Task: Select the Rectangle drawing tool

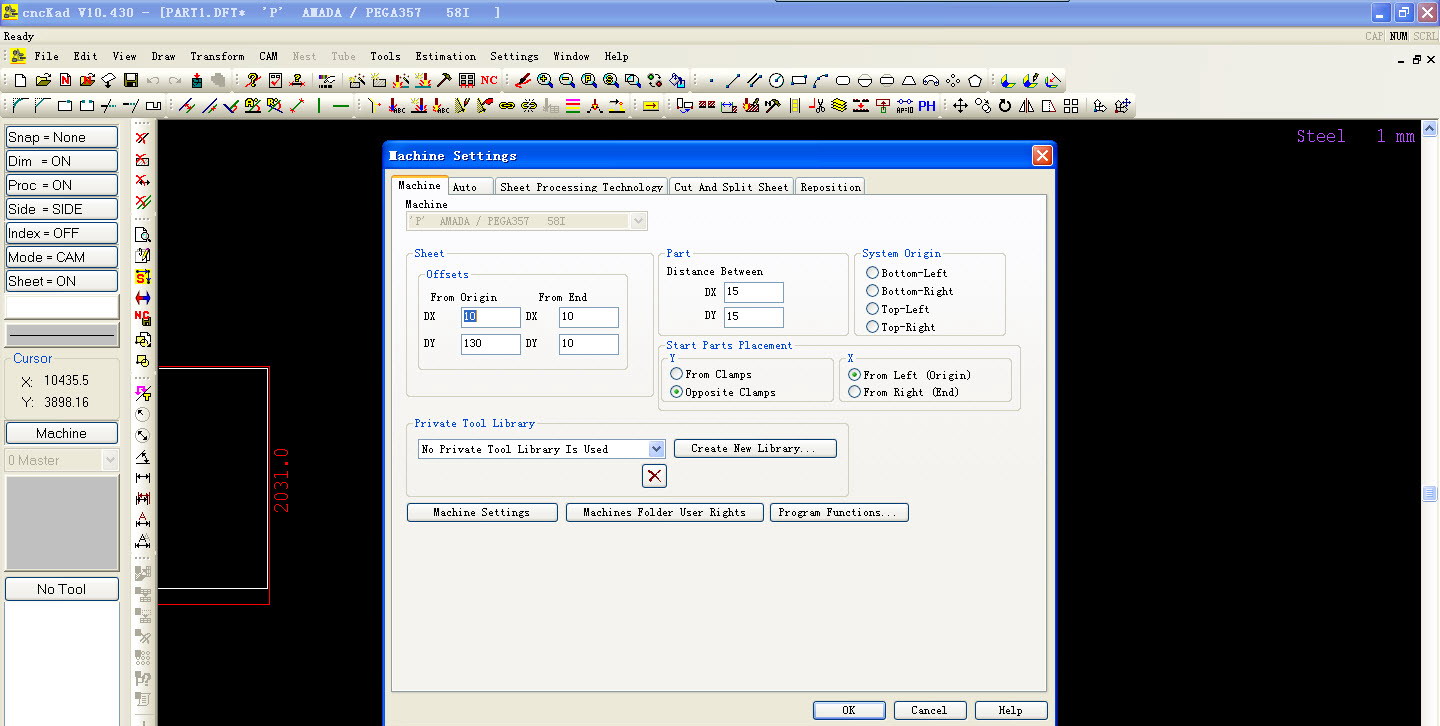Action: (x=799, y=80)
